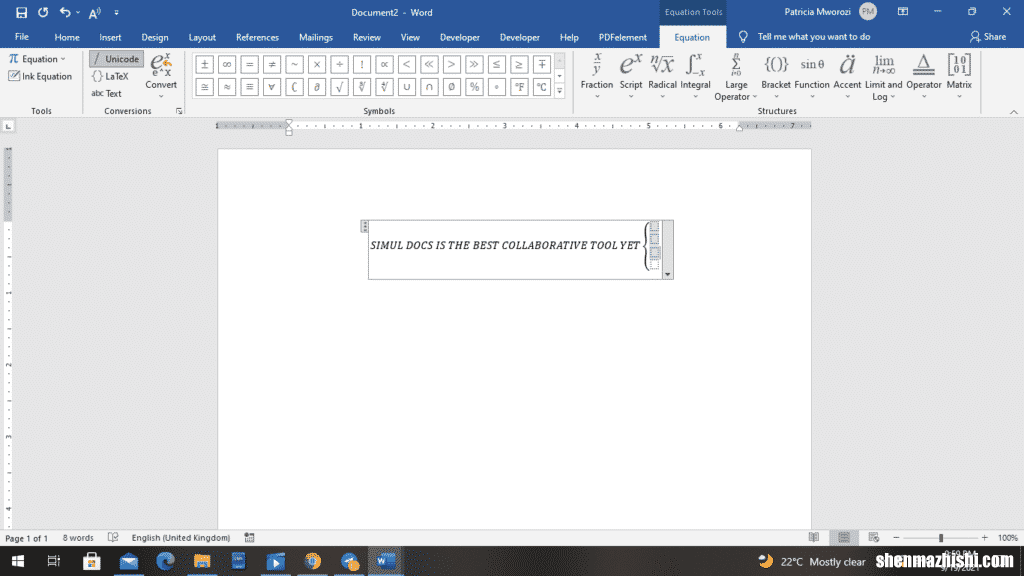Open Microsoft Edge from the taskbar
1024x576 pixels.
(165, 561)
